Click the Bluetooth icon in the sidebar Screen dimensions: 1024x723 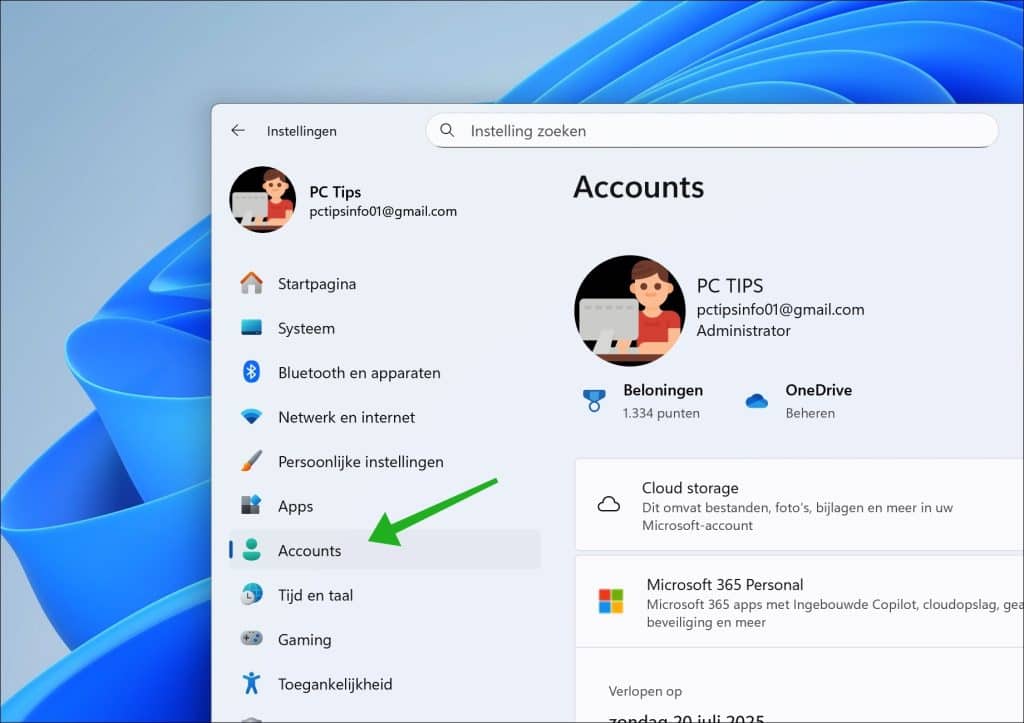coord(251,372)
